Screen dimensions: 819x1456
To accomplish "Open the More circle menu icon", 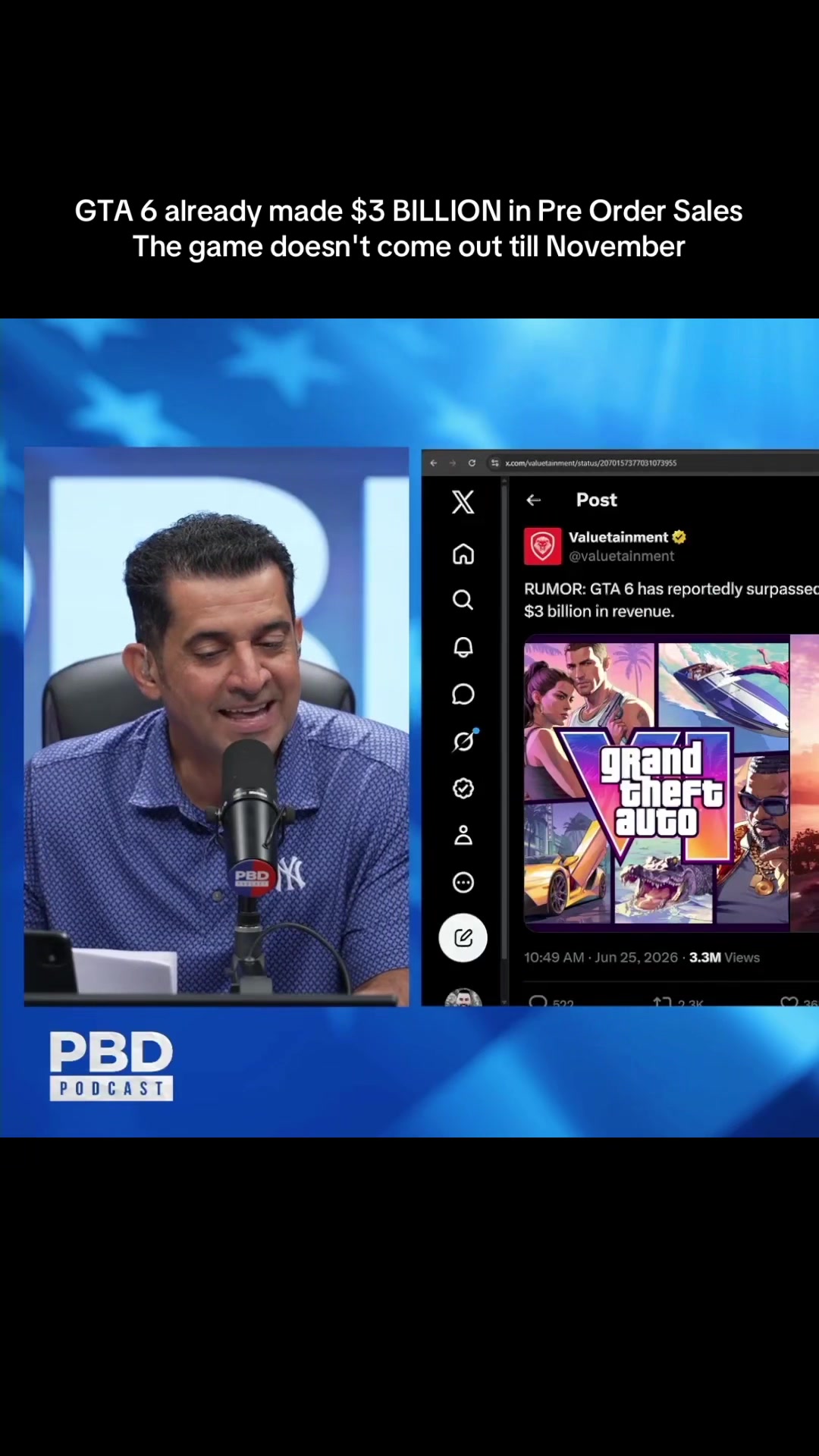I will point(463,883).
